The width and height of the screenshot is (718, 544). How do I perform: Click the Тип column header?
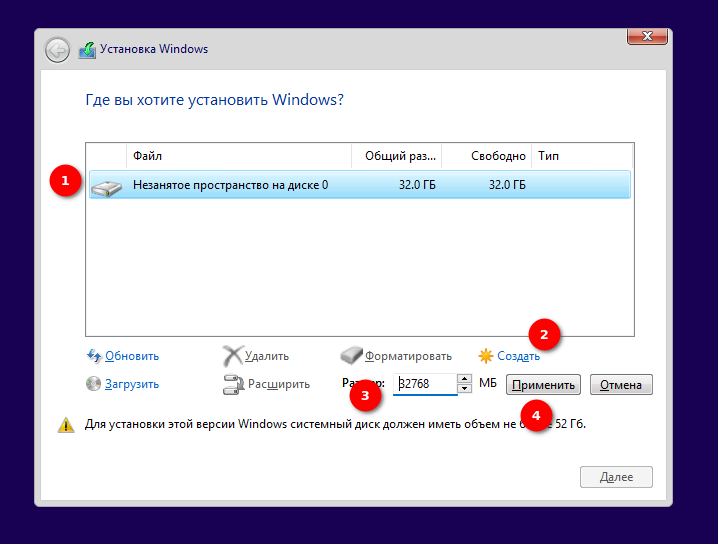pos(582,156)
